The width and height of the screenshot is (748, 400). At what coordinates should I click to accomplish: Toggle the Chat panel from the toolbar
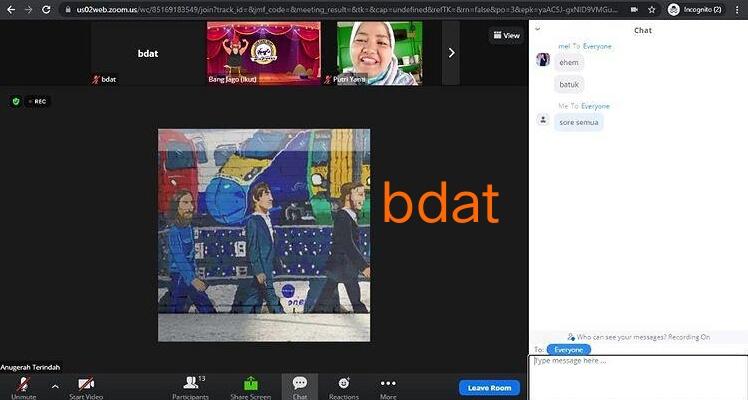click(300, 388)
